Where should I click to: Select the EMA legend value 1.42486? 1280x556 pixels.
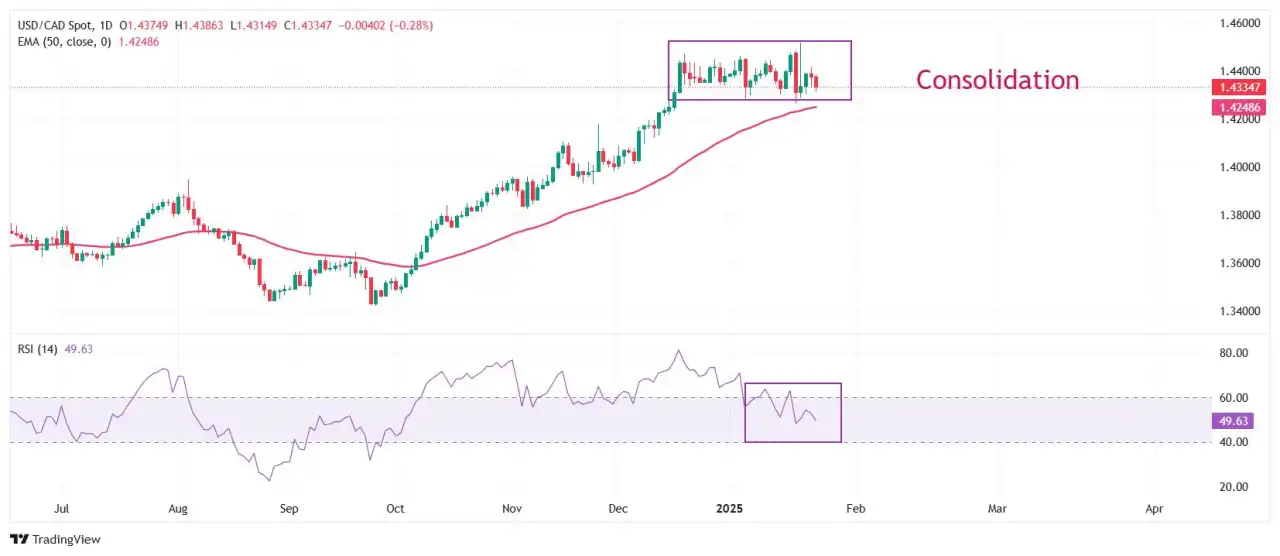[138, 41]
